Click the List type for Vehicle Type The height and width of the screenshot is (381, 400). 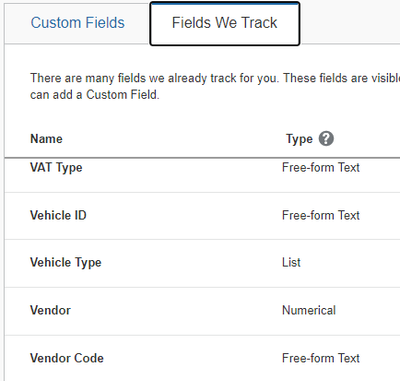[x=291, y=263]
